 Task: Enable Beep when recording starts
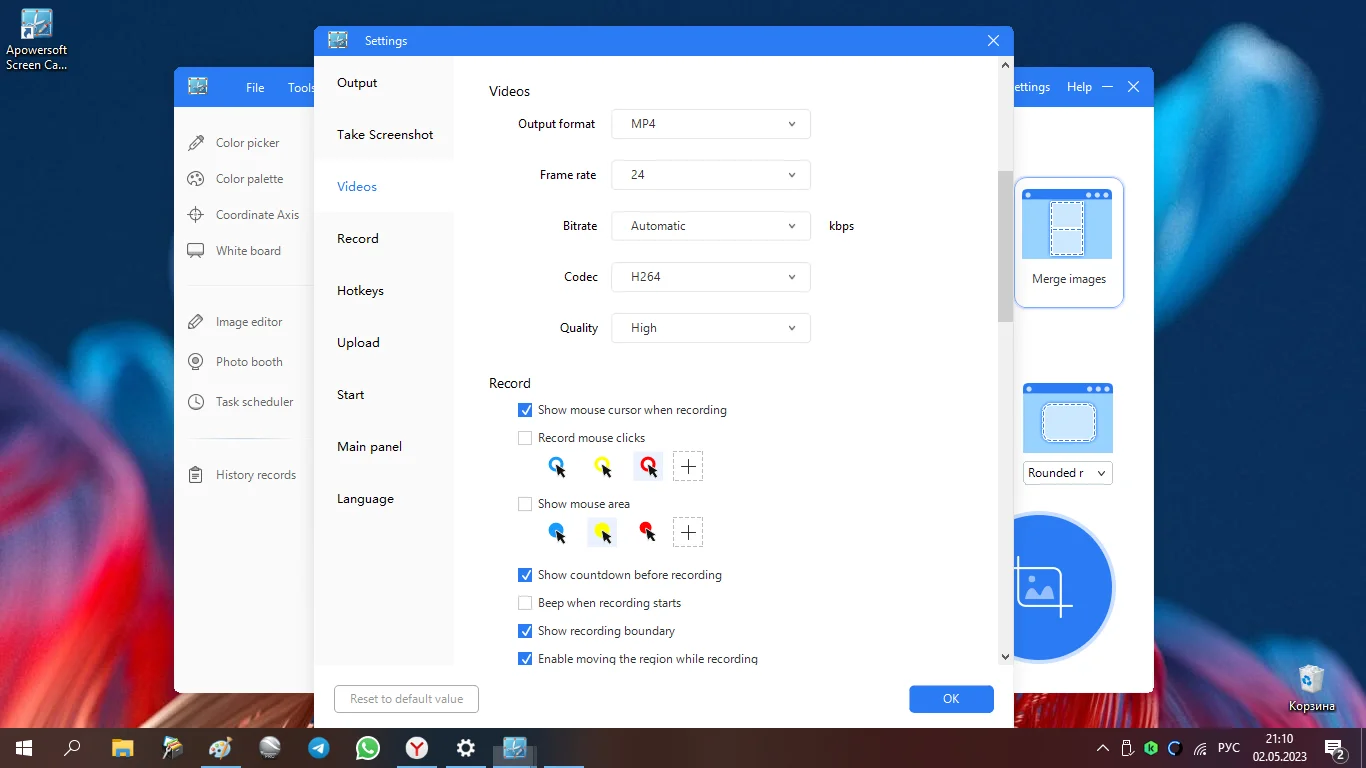[525, 603]
